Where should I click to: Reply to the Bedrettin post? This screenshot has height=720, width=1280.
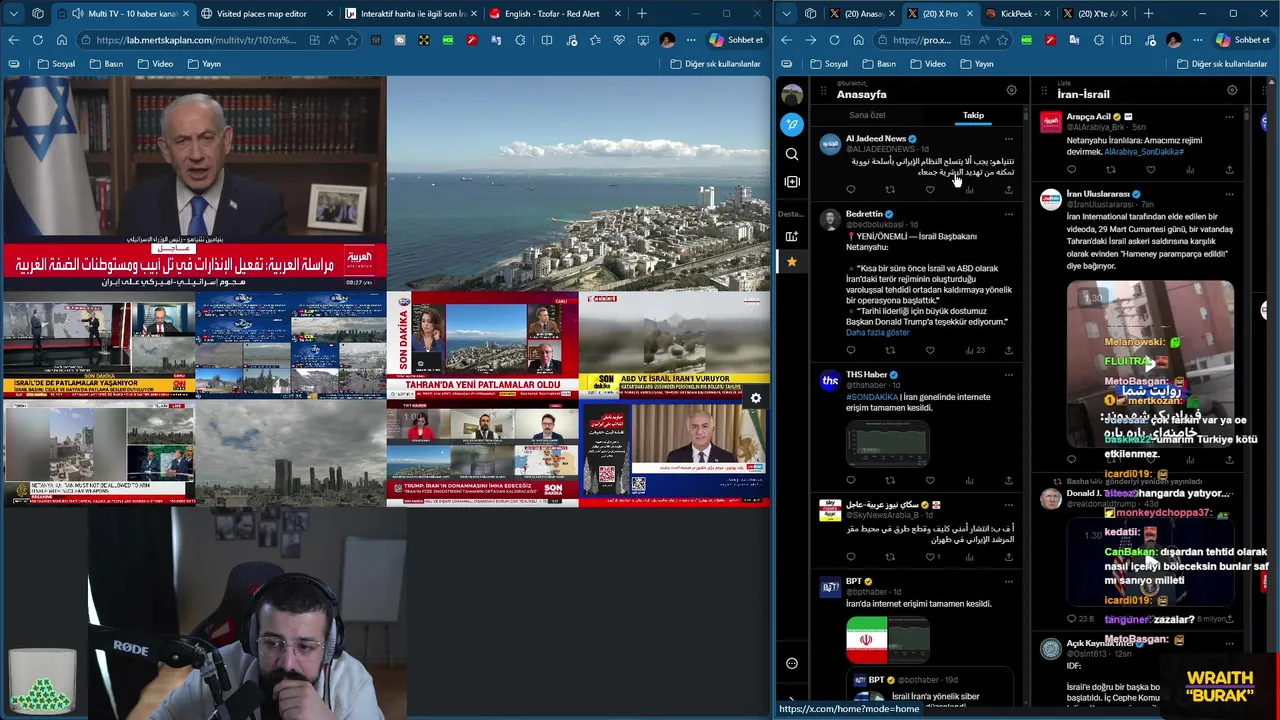pyautogui.click(x=851, y=350)
